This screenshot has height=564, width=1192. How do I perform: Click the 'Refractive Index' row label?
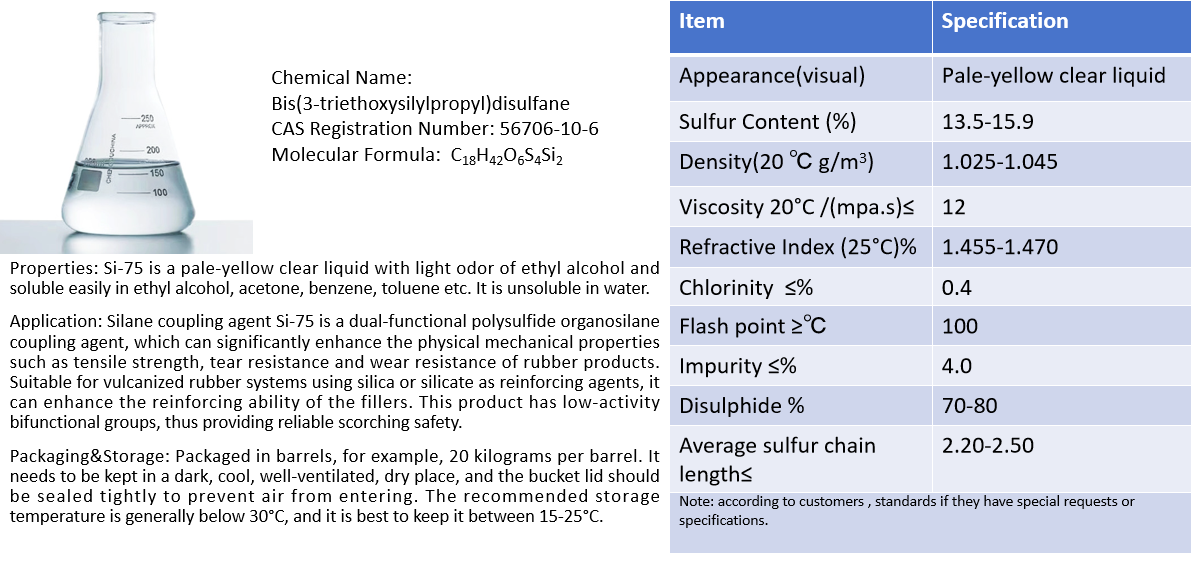pos(797,248)
